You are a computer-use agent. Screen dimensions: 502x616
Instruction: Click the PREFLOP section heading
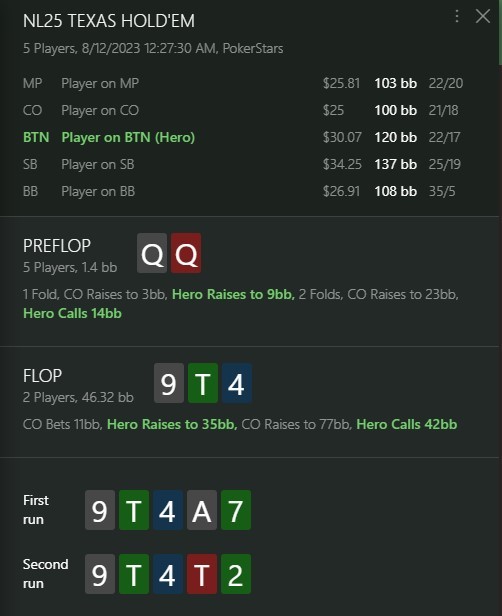57,246
